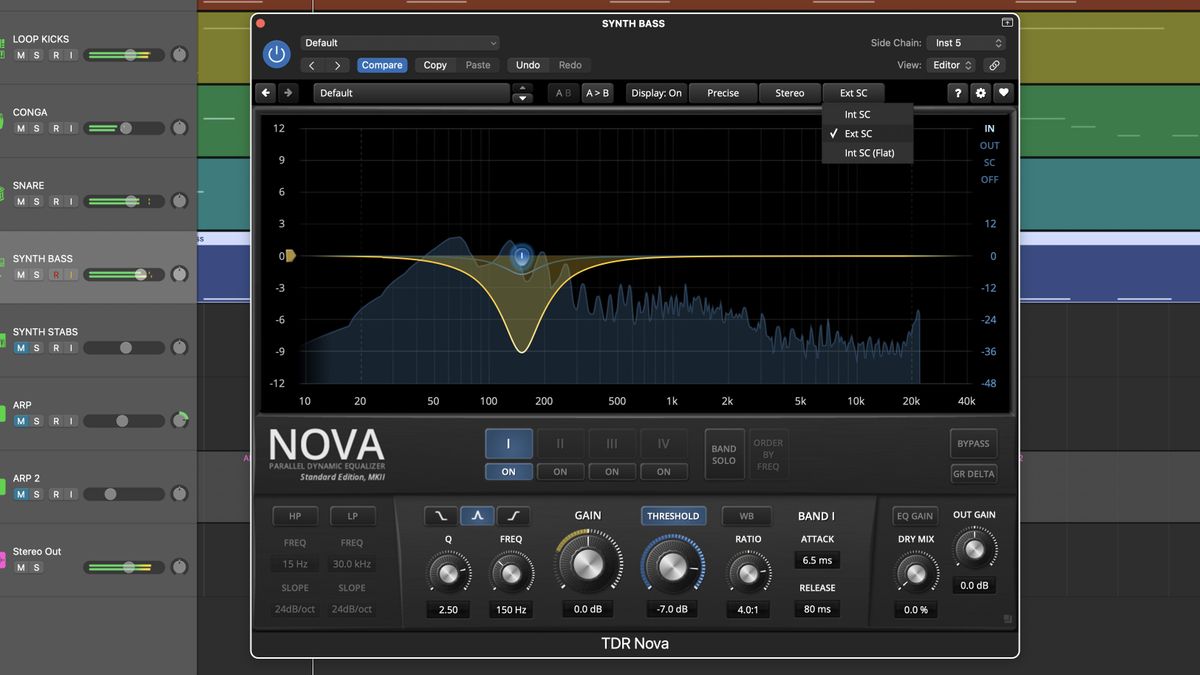Click the band I node on graph
The image size is (1200, 675).
(x=521, y=257)
